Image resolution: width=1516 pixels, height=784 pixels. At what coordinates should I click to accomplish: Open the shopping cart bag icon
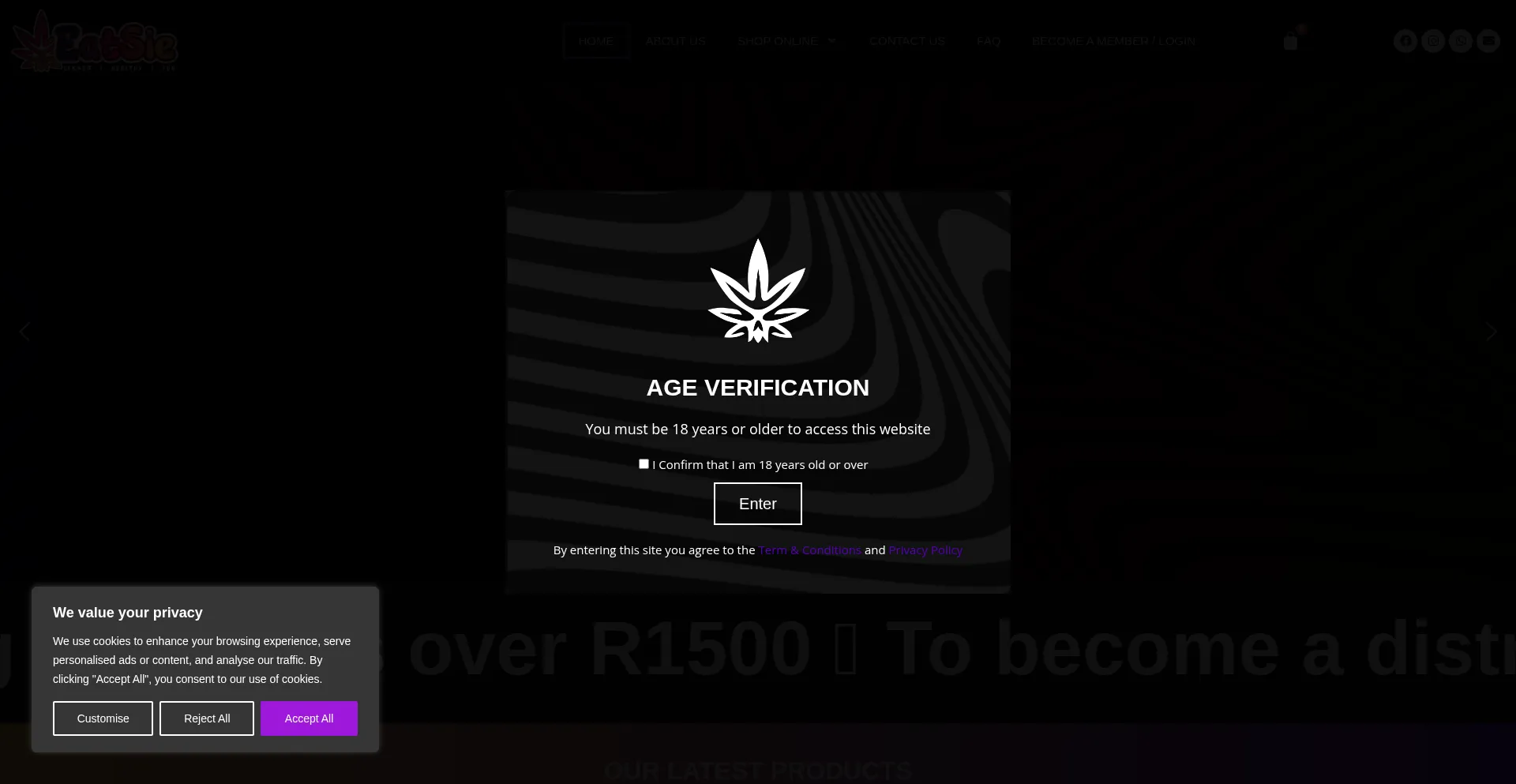click(x=1290, y=42)
